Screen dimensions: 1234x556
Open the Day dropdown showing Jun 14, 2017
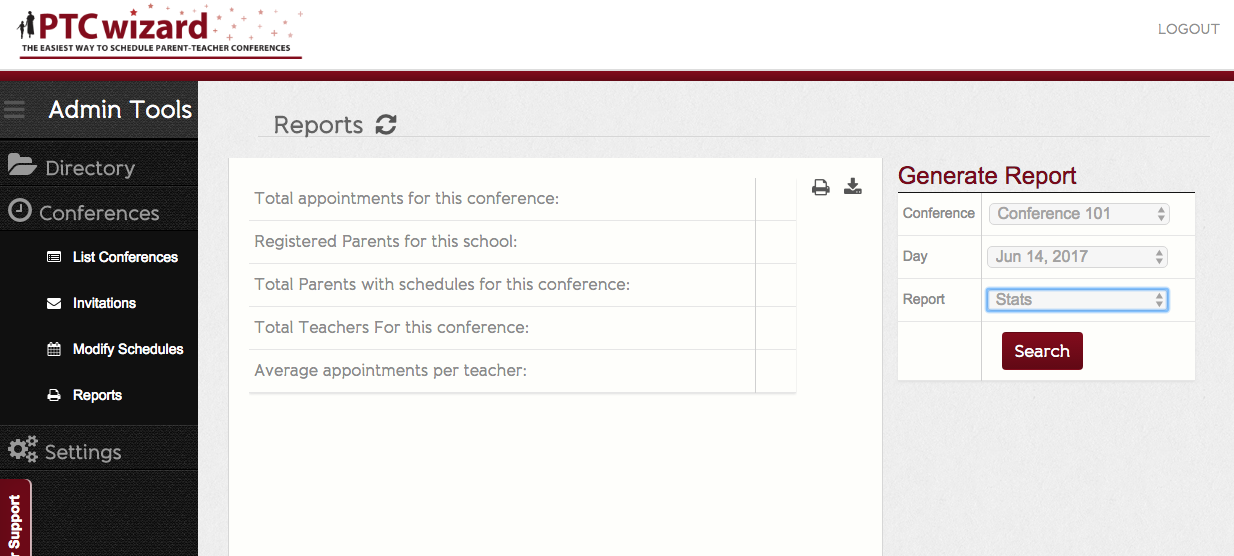pyautogui.click(x=1078, y=256)
